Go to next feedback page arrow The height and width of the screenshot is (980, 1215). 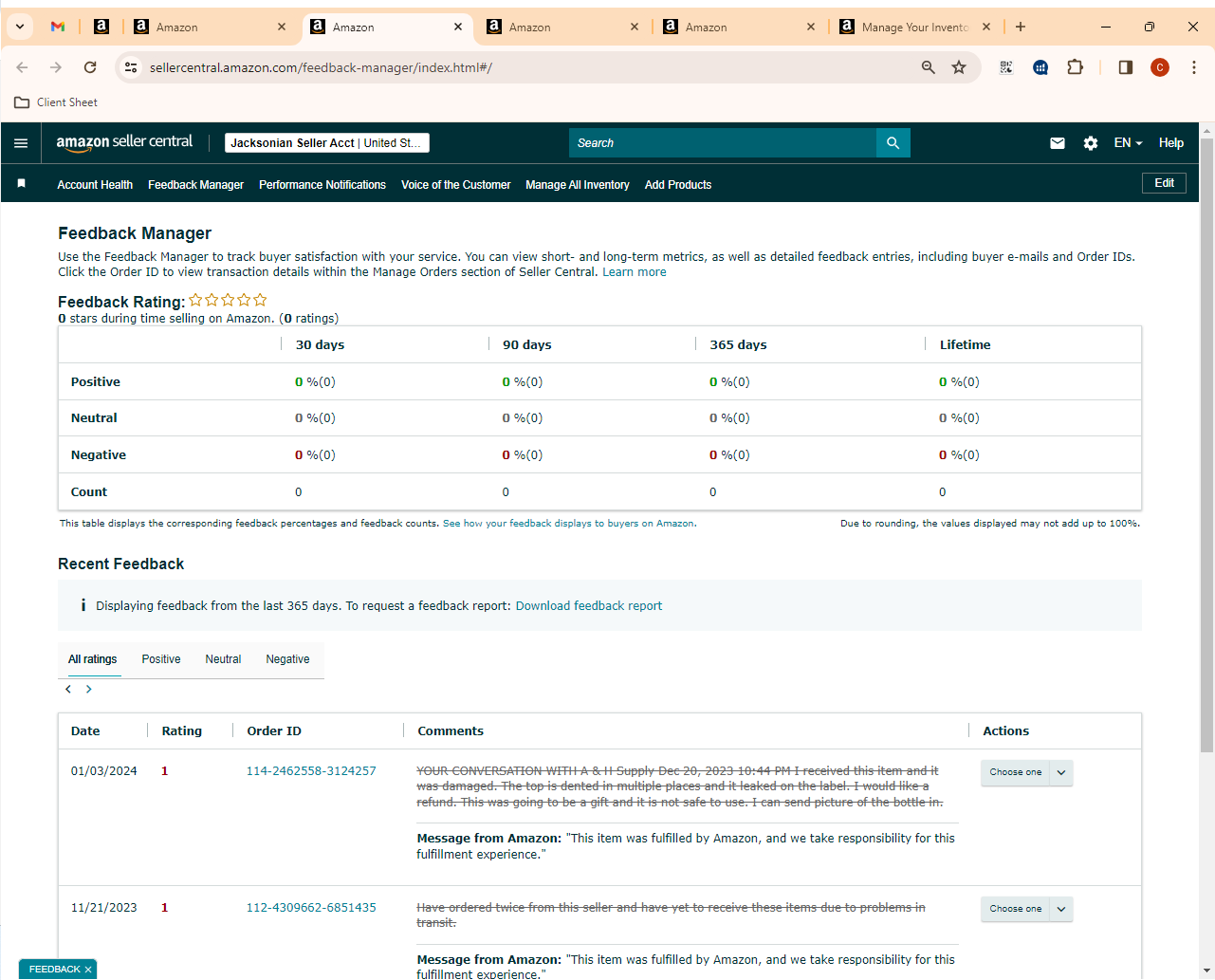pos(89,689)
